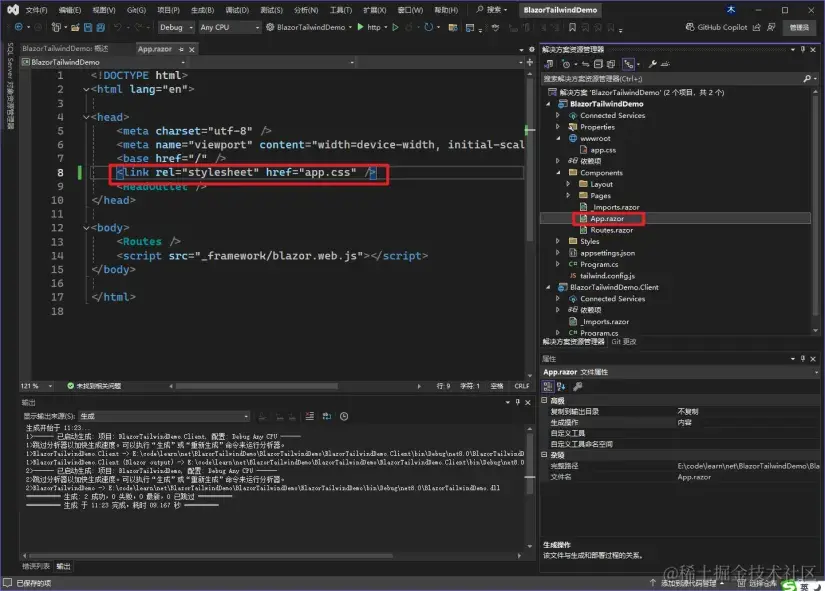Click the Open File folder icon in the toolbar
The image size is (825, 591).
point(75,27)
